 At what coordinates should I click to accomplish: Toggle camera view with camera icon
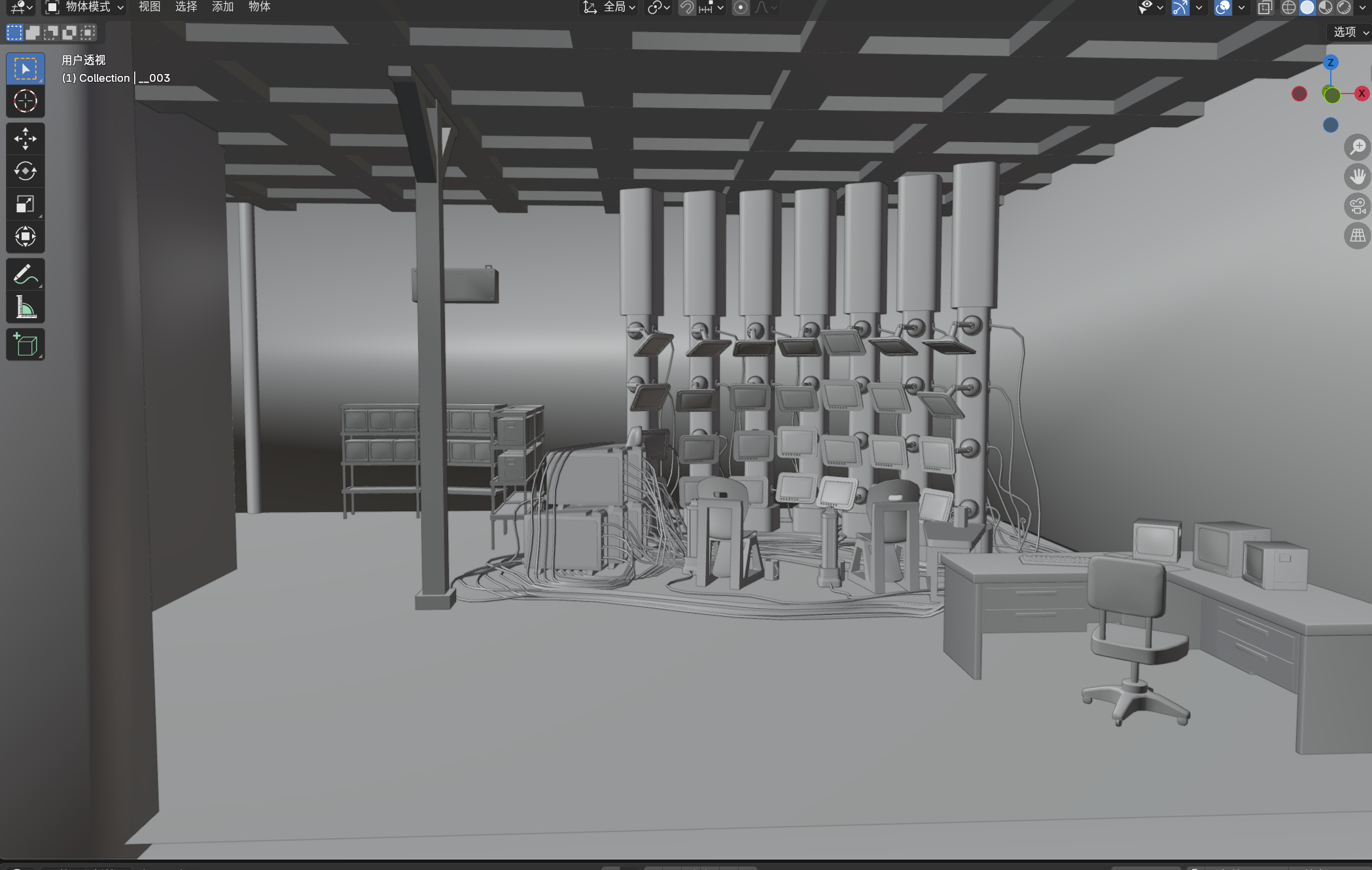click(1358, 207)
